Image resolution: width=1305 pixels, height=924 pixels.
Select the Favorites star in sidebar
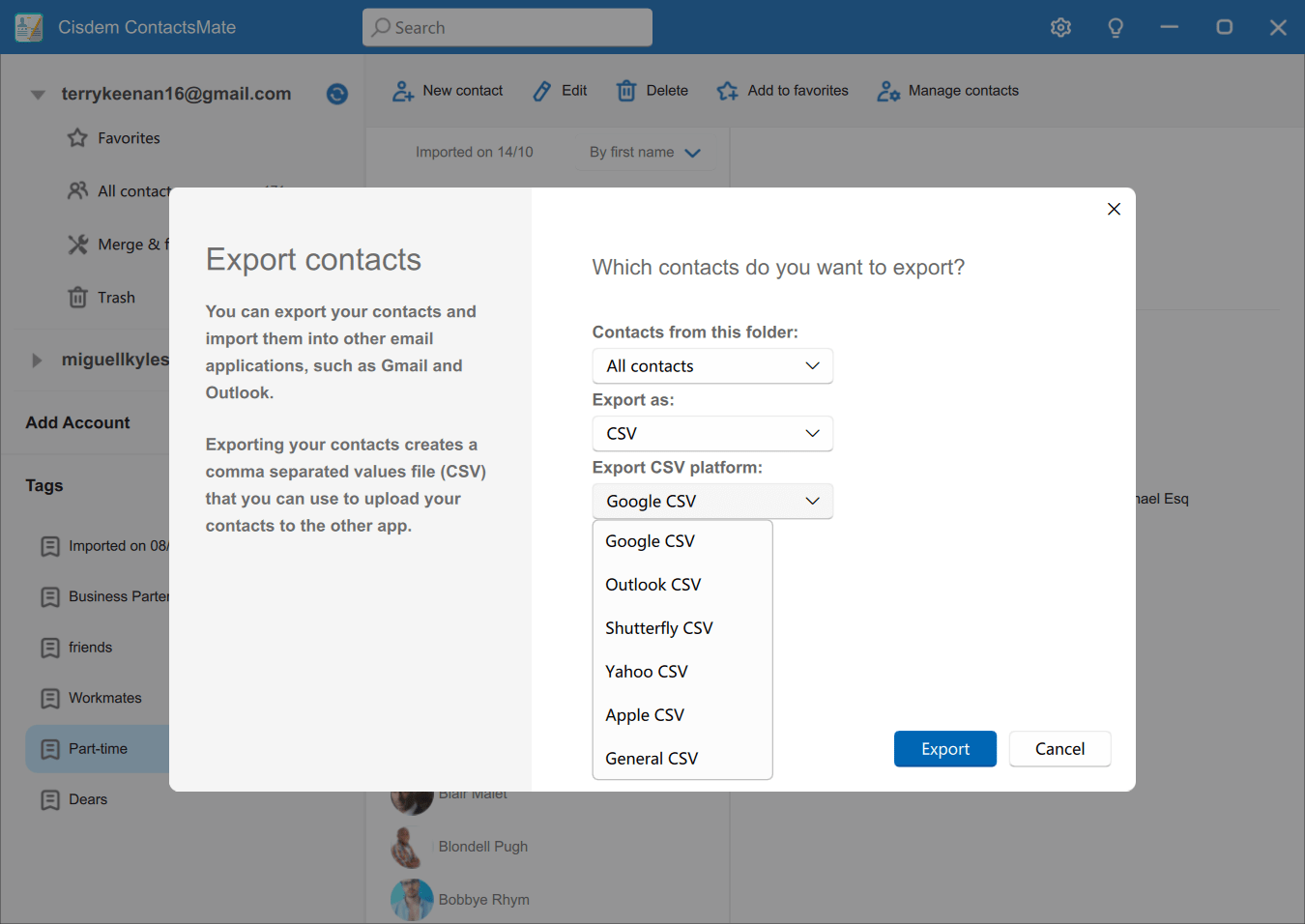pos(78,138)
